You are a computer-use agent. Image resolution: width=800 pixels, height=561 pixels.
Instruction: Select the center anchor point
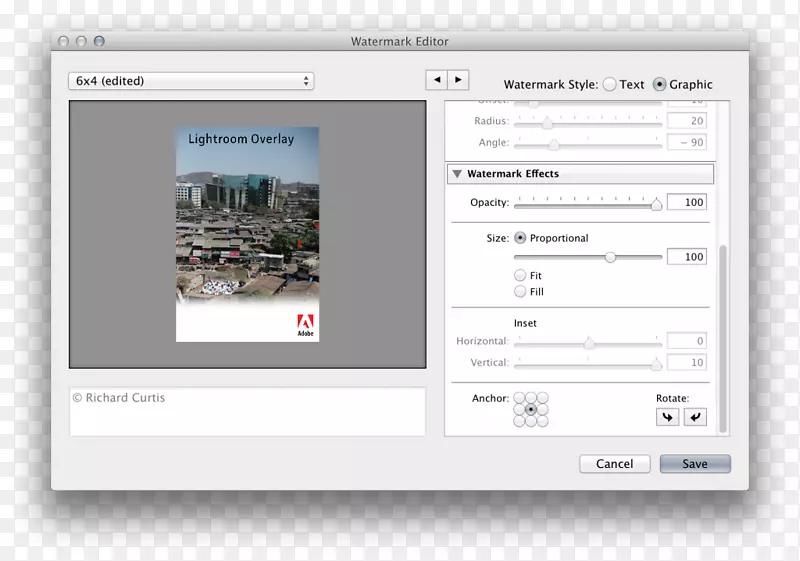(531, 409)
